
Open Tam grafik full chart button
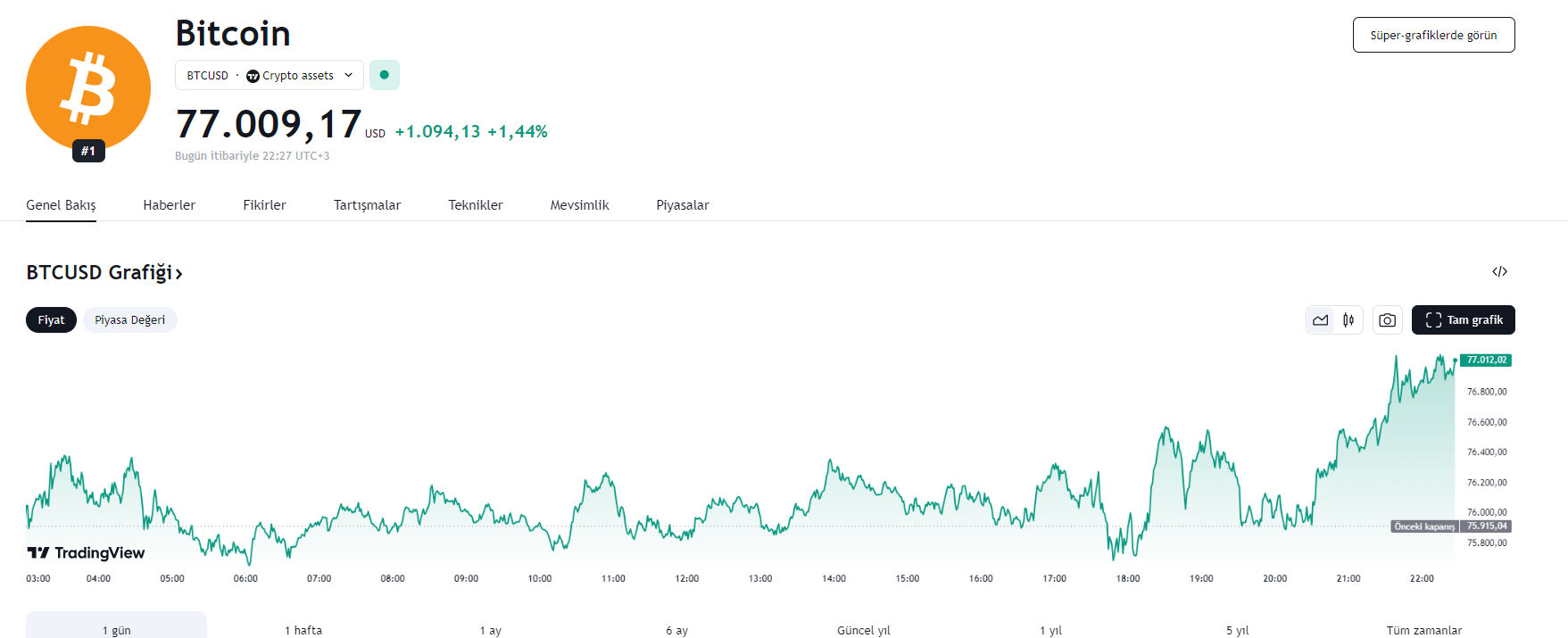tap(1464, 319)
